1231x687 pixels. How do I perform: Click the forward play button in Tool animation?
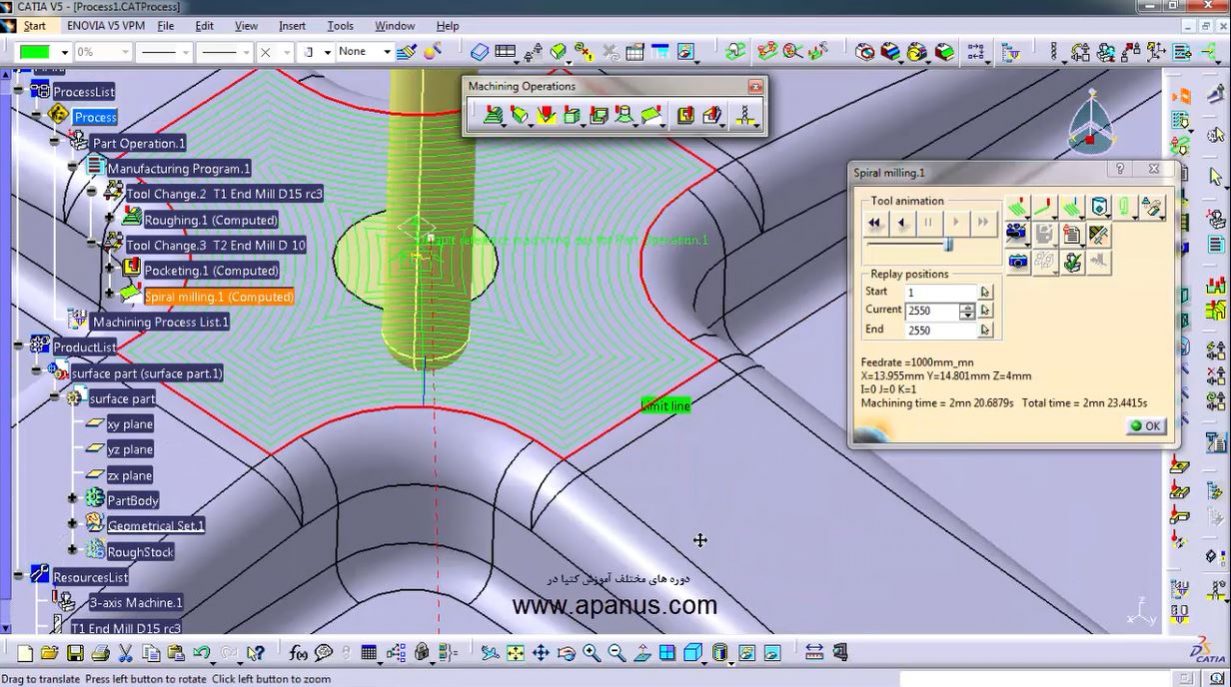(x=956, y=223)
